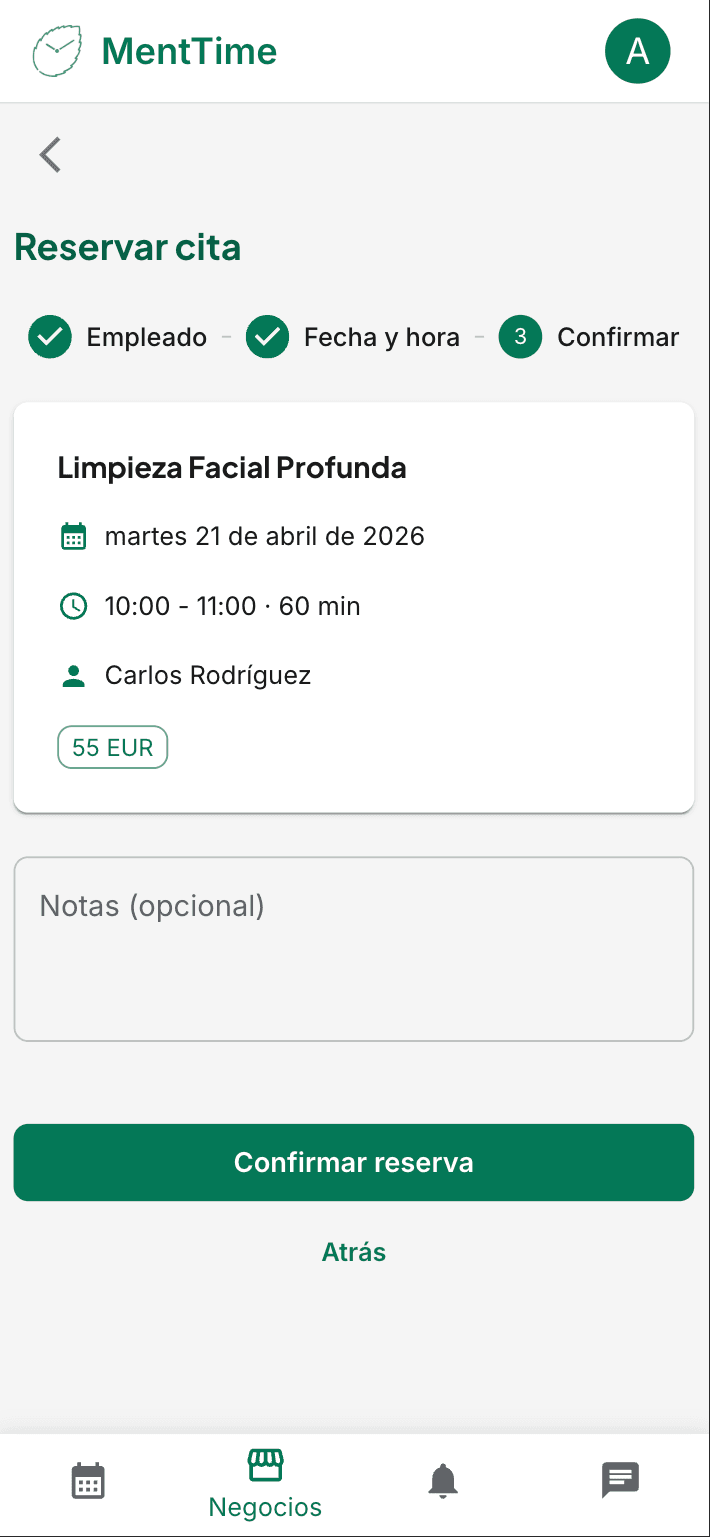Open messages via the chat icon
Image resolution: width=710 pixels, height=1537 pixels.
coord(619,1480)
